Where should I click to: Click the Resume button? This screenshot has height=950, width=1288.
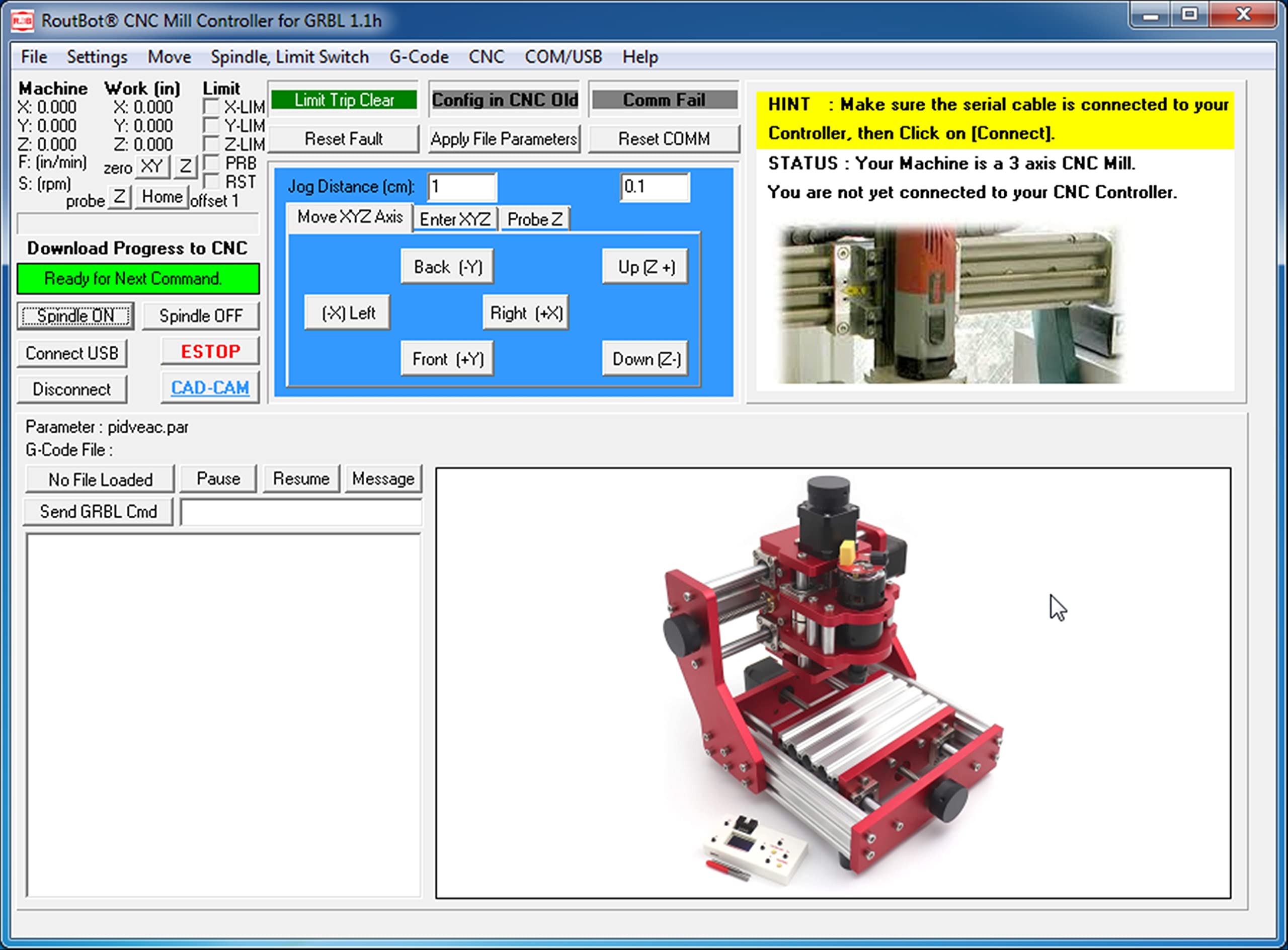(301, 479)
